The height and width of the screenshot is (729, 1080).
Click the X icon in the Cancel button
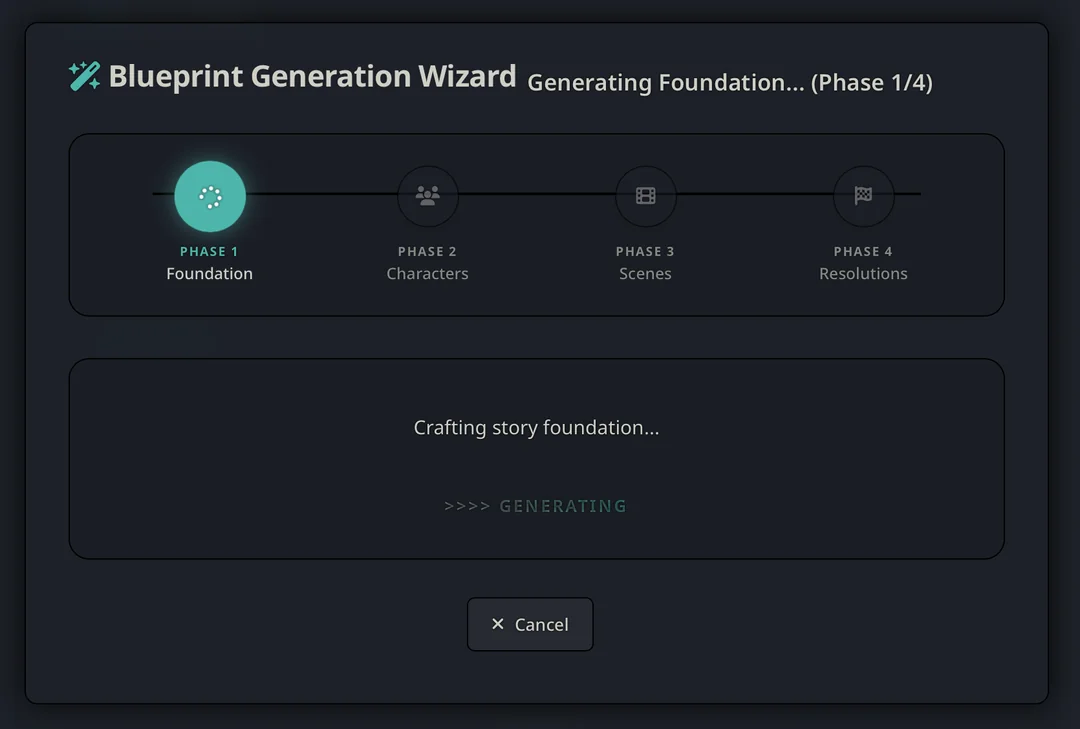498,624
